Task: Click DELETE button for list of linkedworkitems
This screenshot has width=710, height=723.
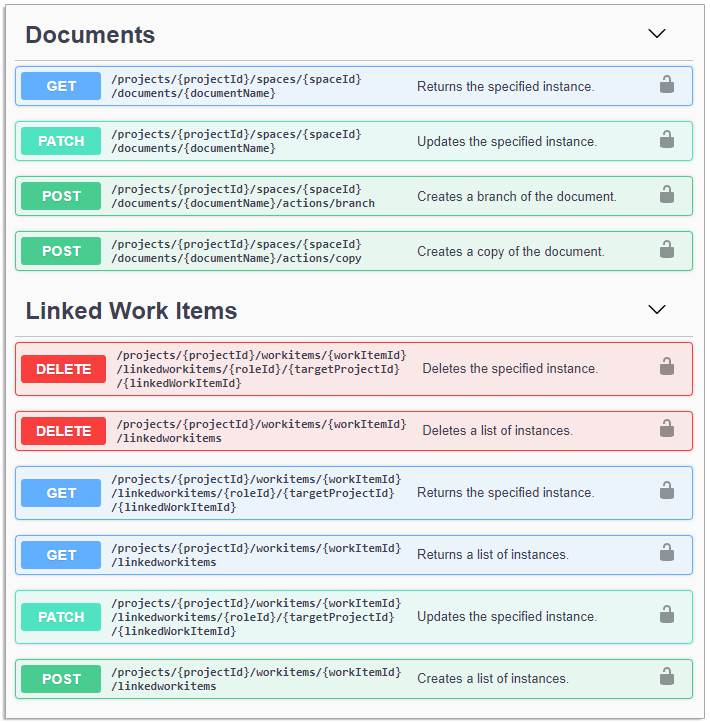Action: coord(64,431)
